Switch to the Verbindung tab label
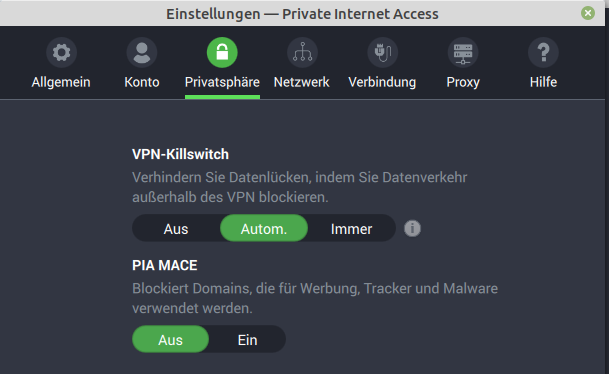 click(382, 82)
